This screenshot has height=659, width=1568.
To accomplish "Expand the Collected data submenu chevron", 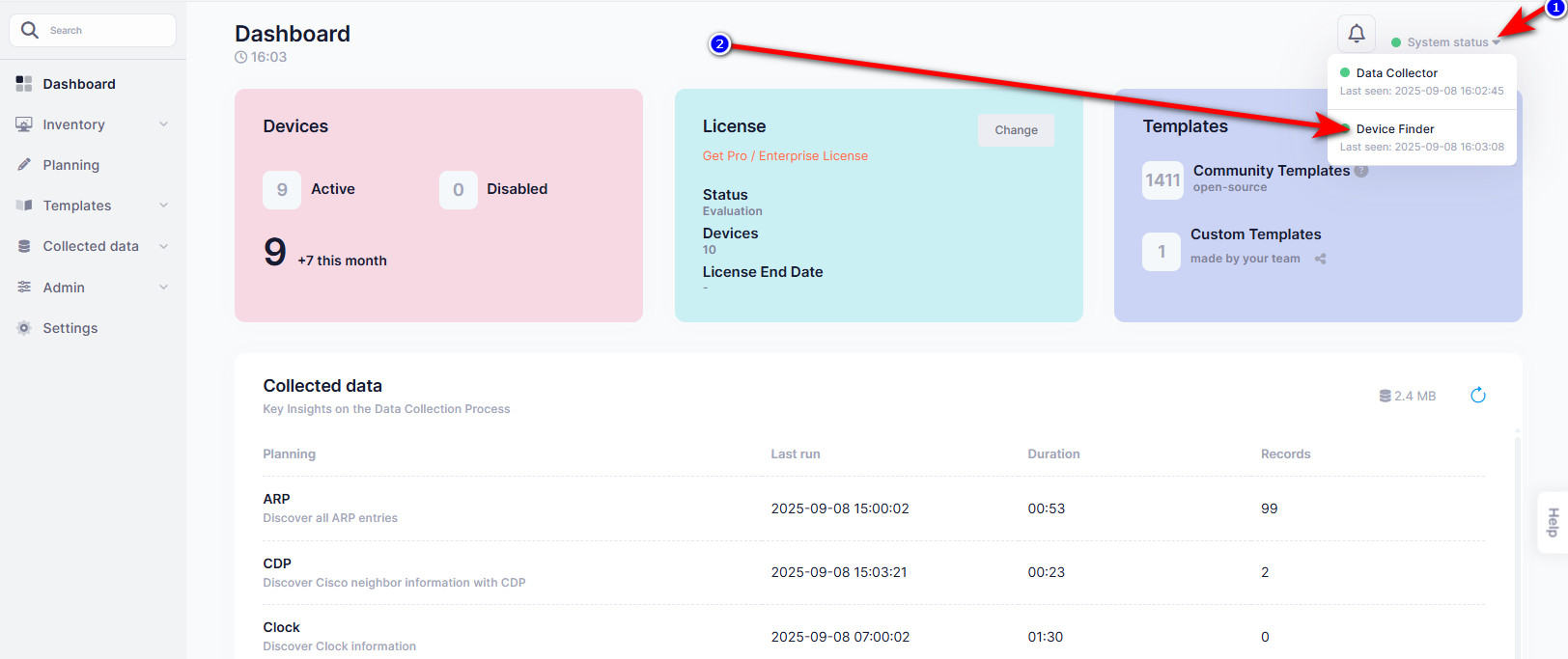I will (163, 246).
